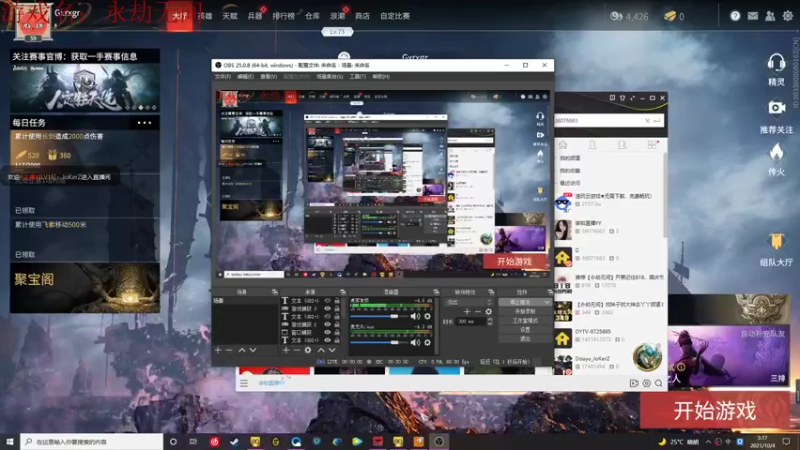The image size is (800, 450).
Task: Click 开始录制 start recording button in OBS
Action: [524, 311]
